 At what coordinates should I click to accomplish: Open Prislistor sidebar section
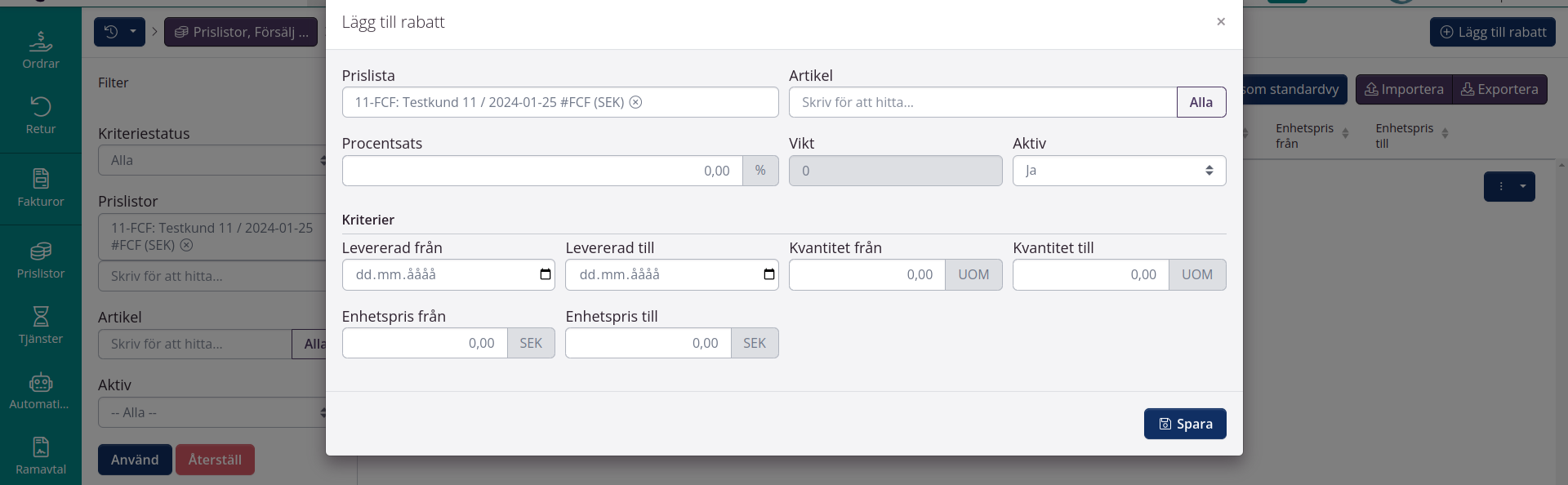(41, 260)
